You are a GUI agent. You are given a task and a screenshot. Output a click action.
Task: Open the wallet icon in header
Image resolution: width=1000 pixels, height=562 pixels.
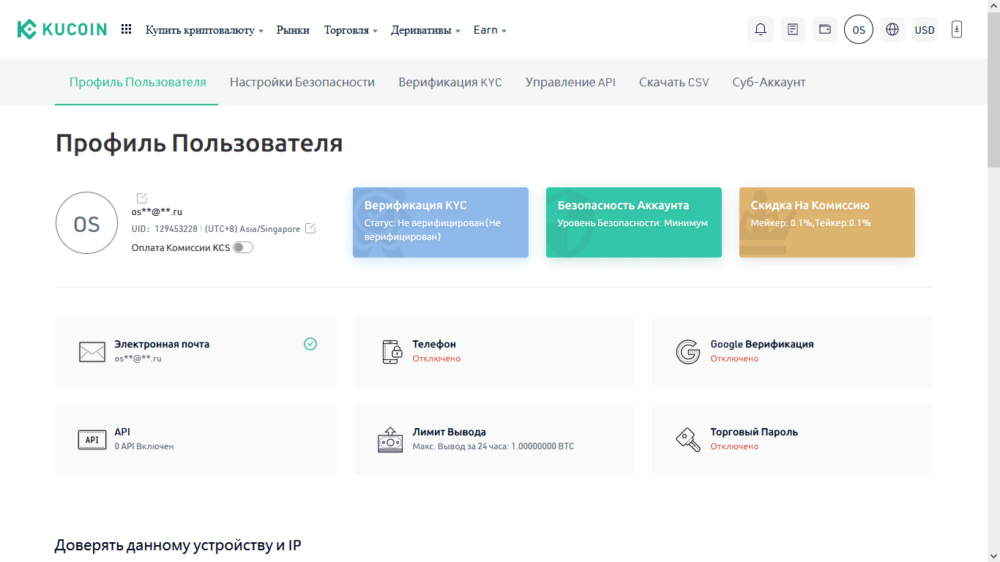[825, 30]
